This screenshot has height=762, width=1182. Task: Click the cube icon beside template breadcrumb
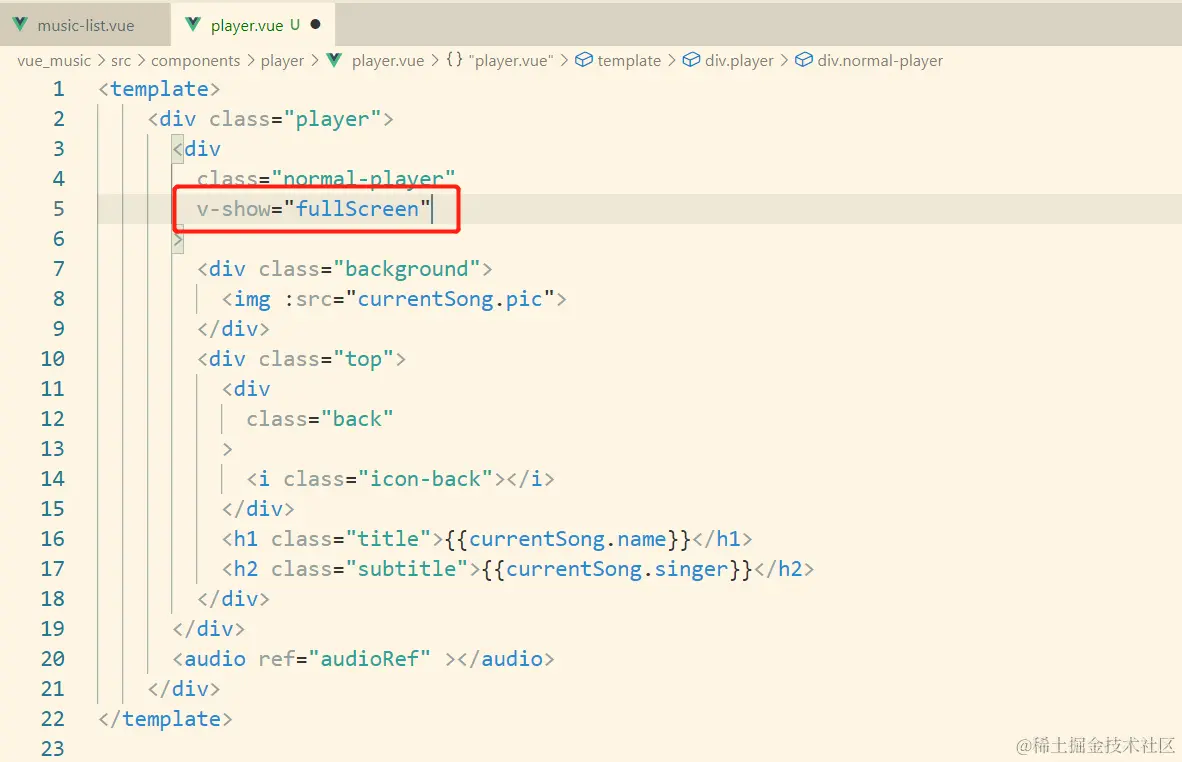(x=583, y=60)
